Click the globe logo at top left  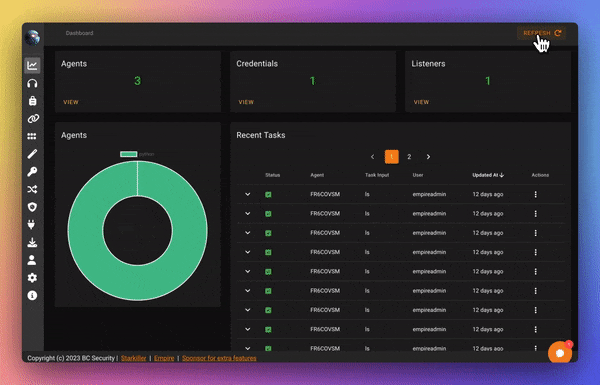pyautogui.click(x=32, y=38)
